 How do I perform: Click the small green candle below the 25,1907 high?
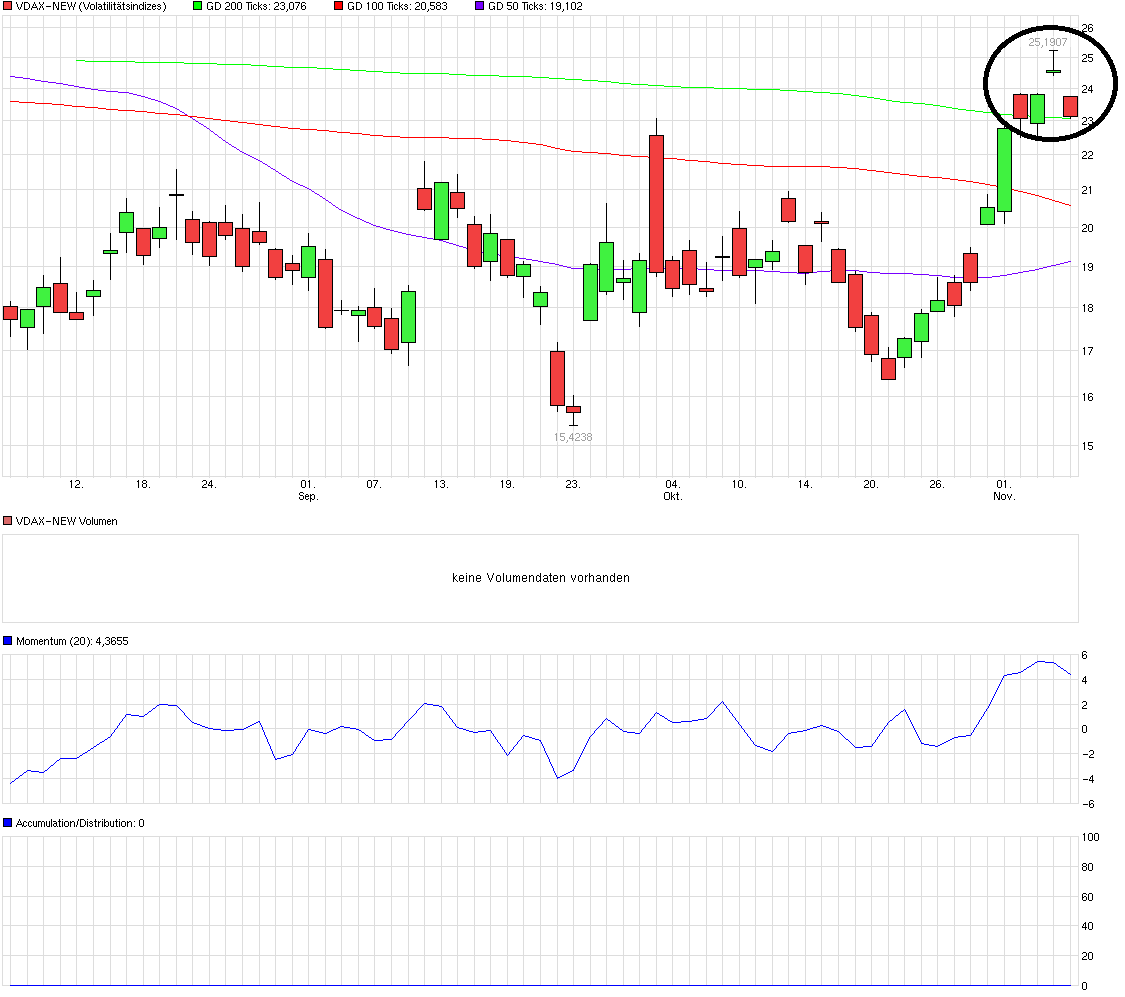(x=1053, y=71)
